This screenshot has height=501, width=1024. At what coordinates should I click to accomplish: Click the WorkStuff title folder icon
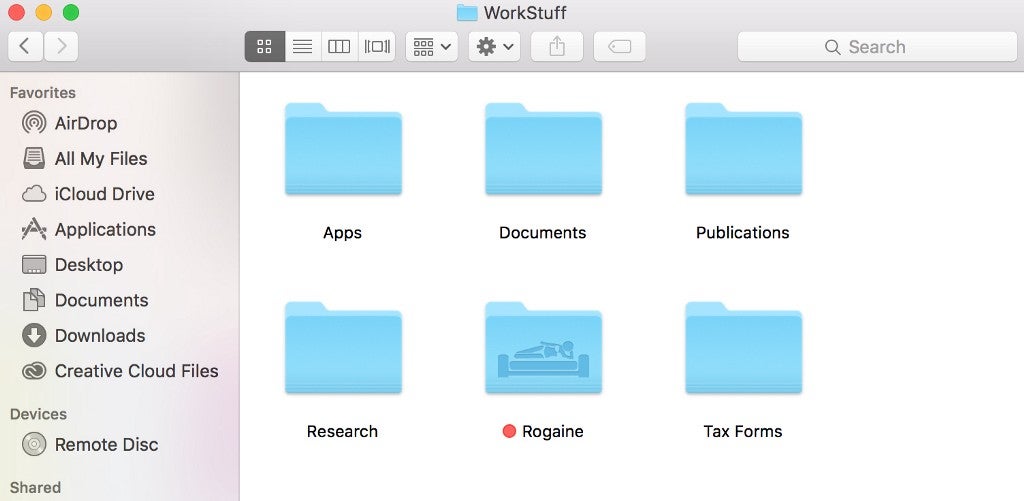[467, 12]
